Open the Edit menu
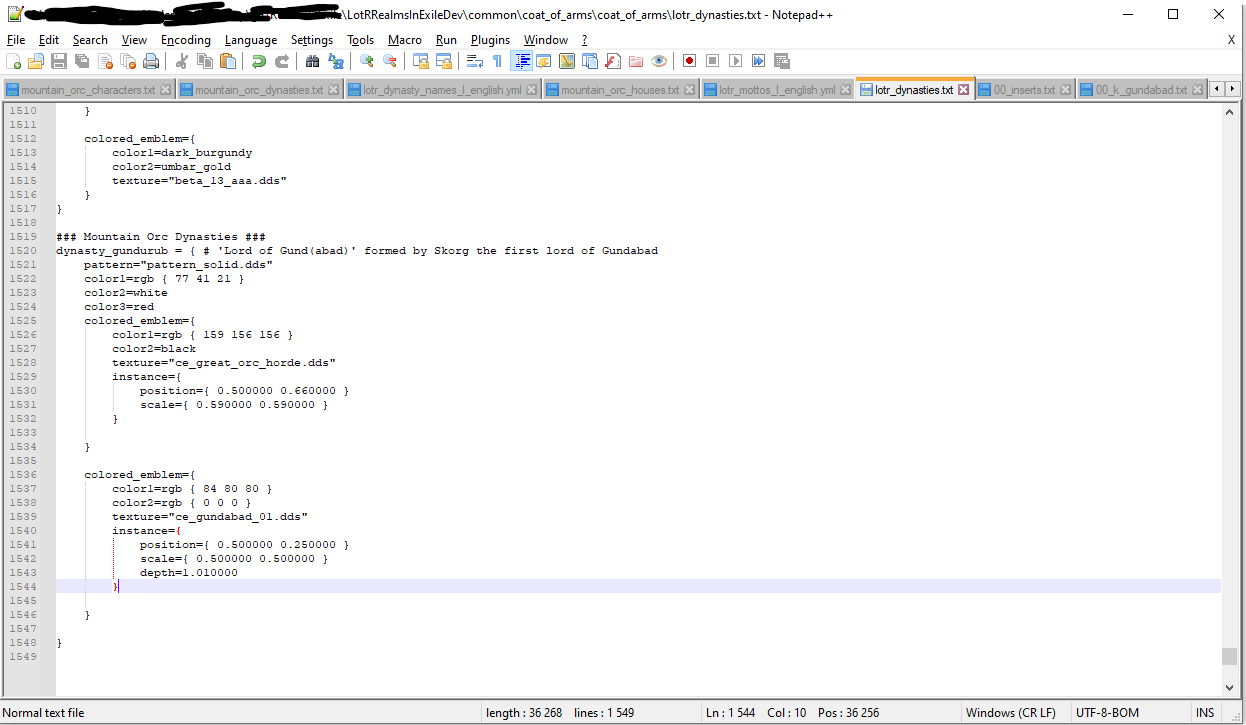1246x725 pixels. 49,40
